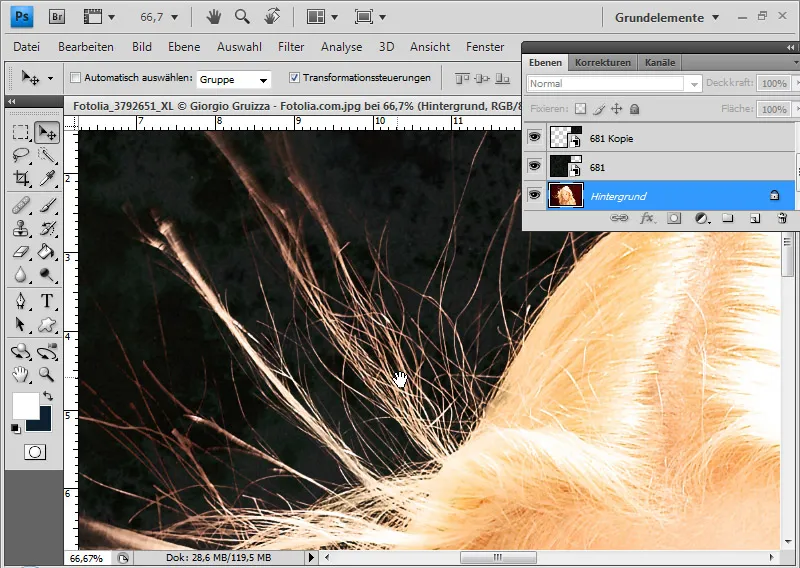Select the Eyedropper tool

47,178
